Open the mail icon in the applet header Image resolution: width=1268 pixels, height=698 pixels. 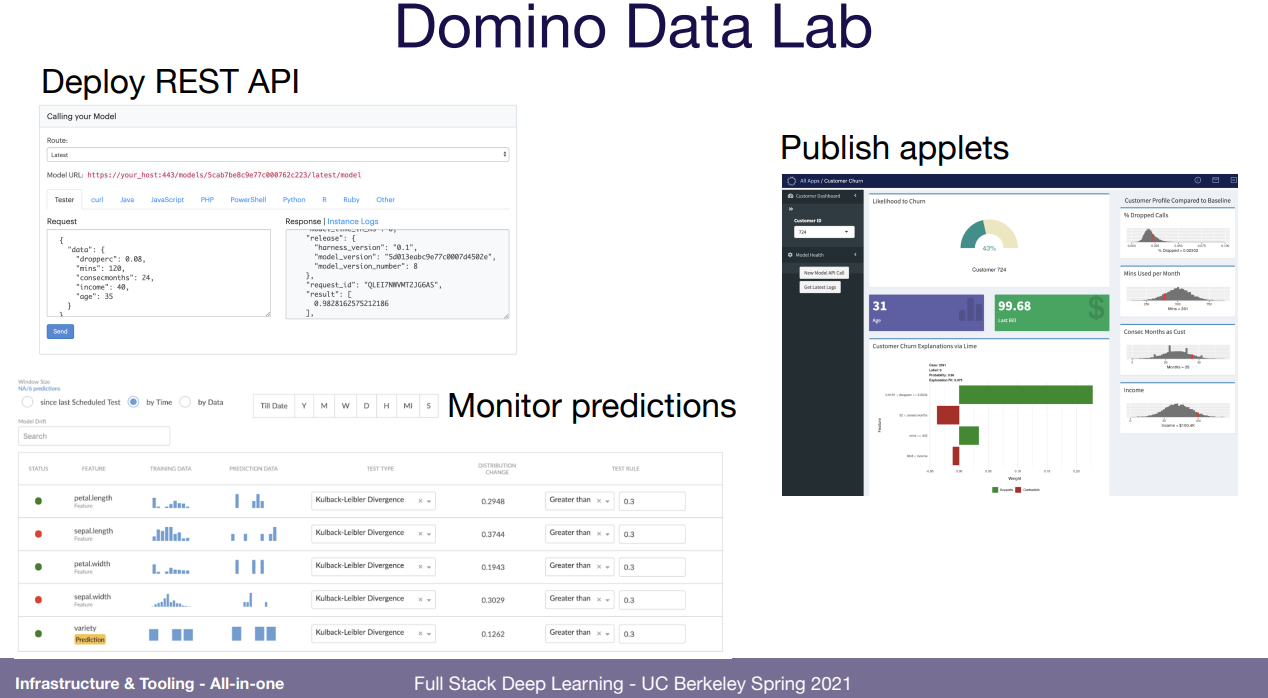tap(1216, 181)
